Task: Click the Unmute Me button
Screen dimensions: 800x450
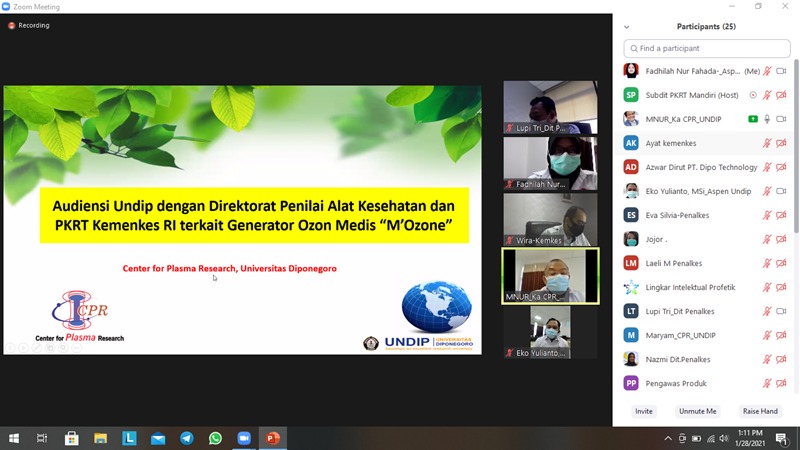Action: point(697,411)
